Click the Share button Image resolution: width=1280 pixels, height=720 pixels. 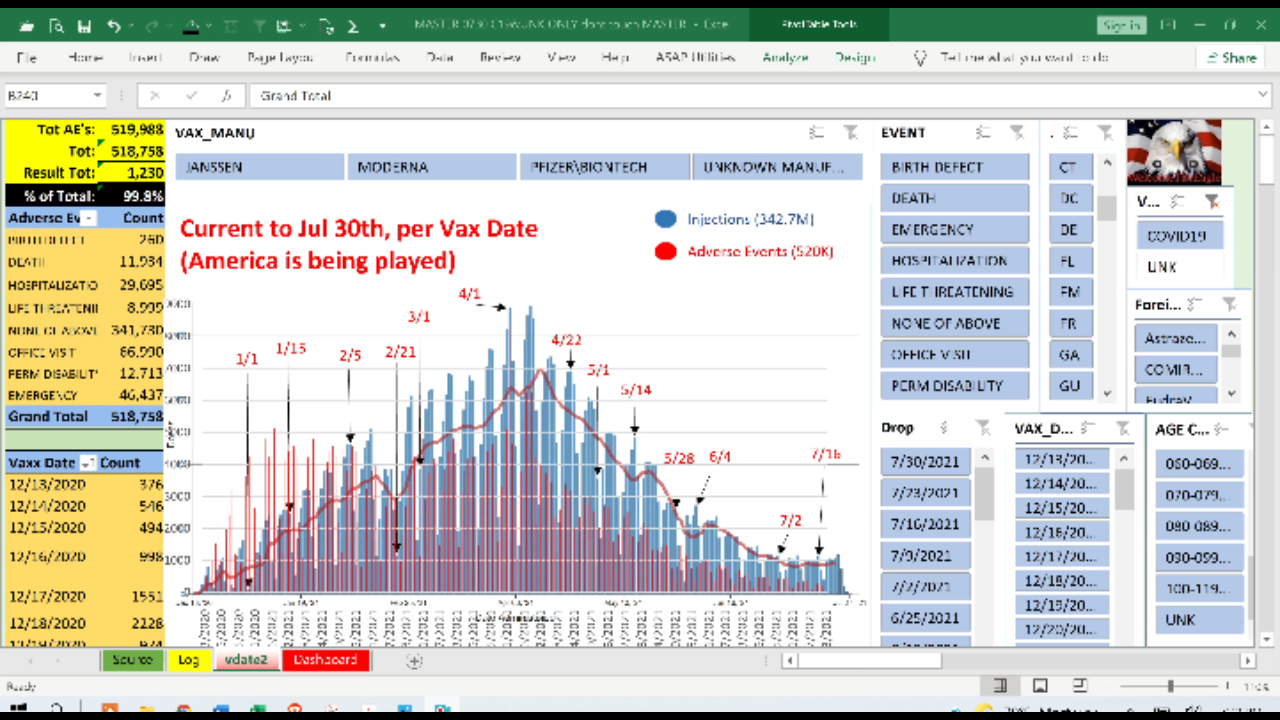pyautogui.click(x=1230, y=58)
